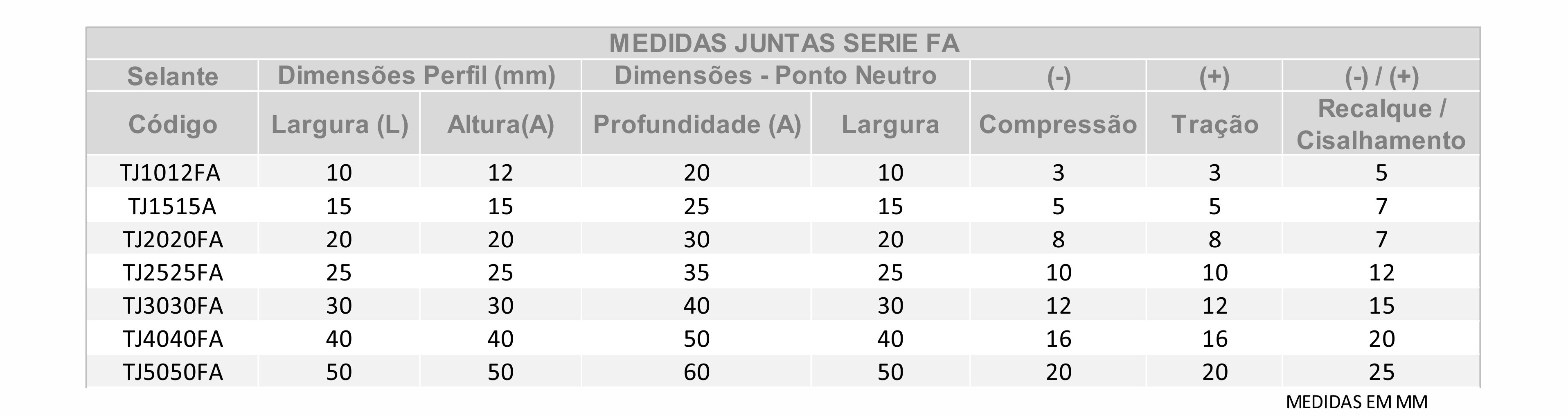Click the MEDIDAS JUNTAS SERIE FA title
The image size is (1568, 416).
[x=784, y=43]
